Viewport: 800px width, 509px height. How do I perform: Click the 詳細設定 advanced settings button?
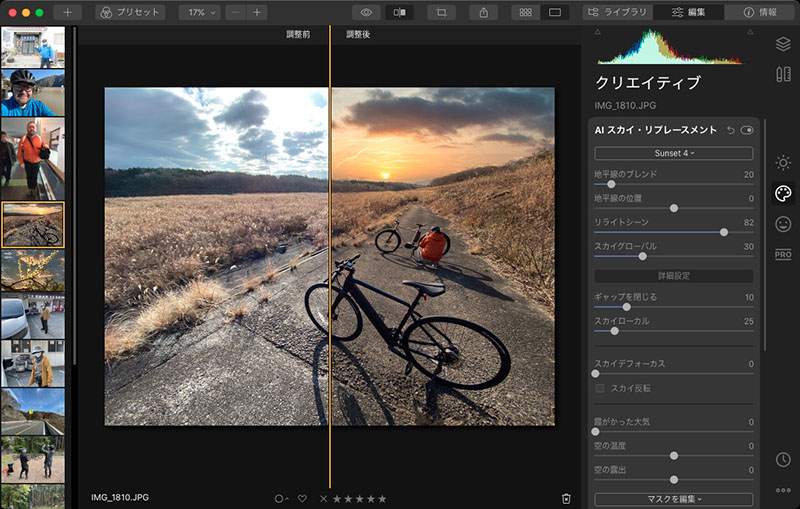pyautogui.click(x=673, y=276)
